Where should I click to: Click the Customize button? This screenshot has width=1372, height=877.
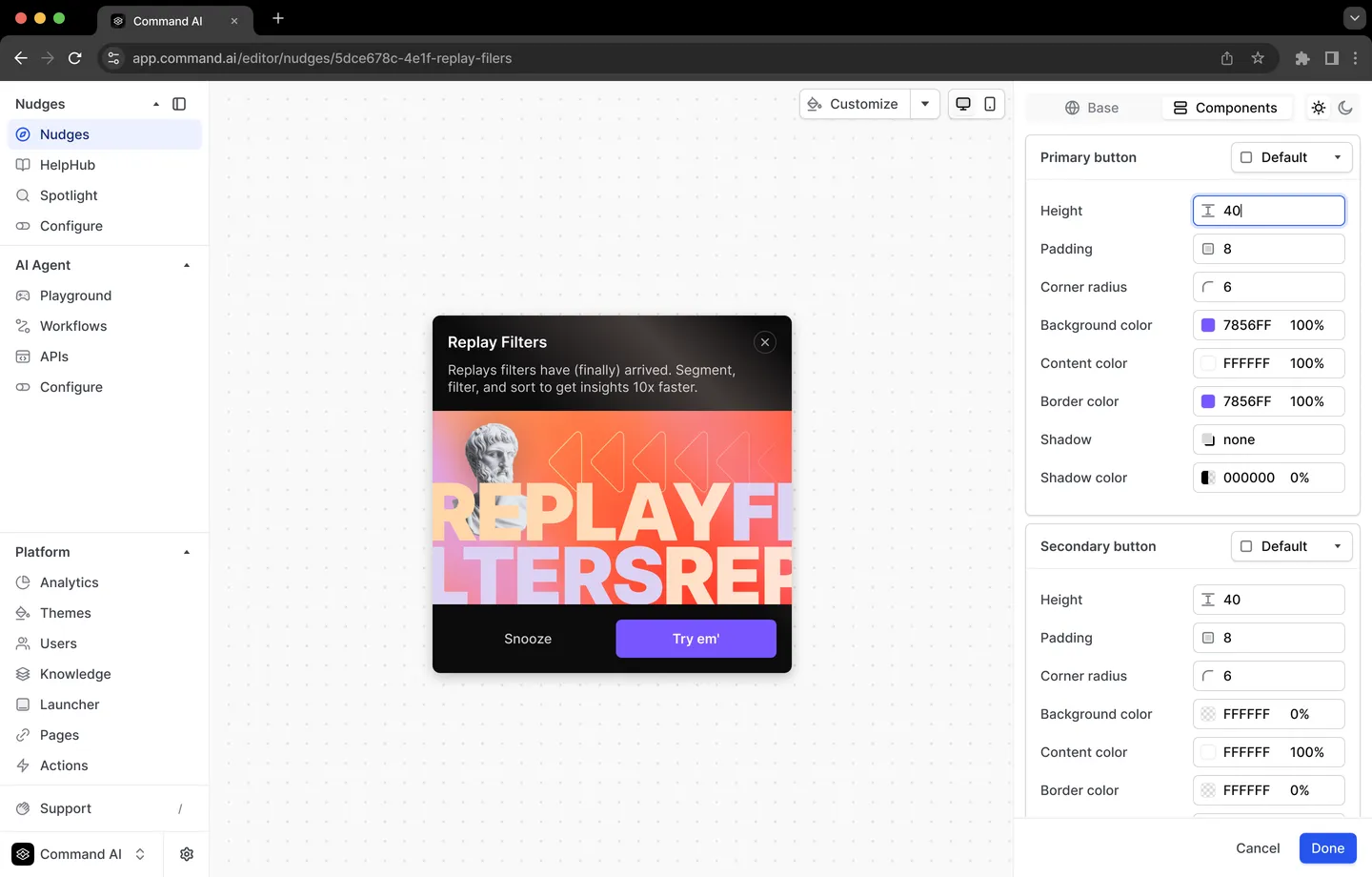pyautogui.click(x=855, y=104)
